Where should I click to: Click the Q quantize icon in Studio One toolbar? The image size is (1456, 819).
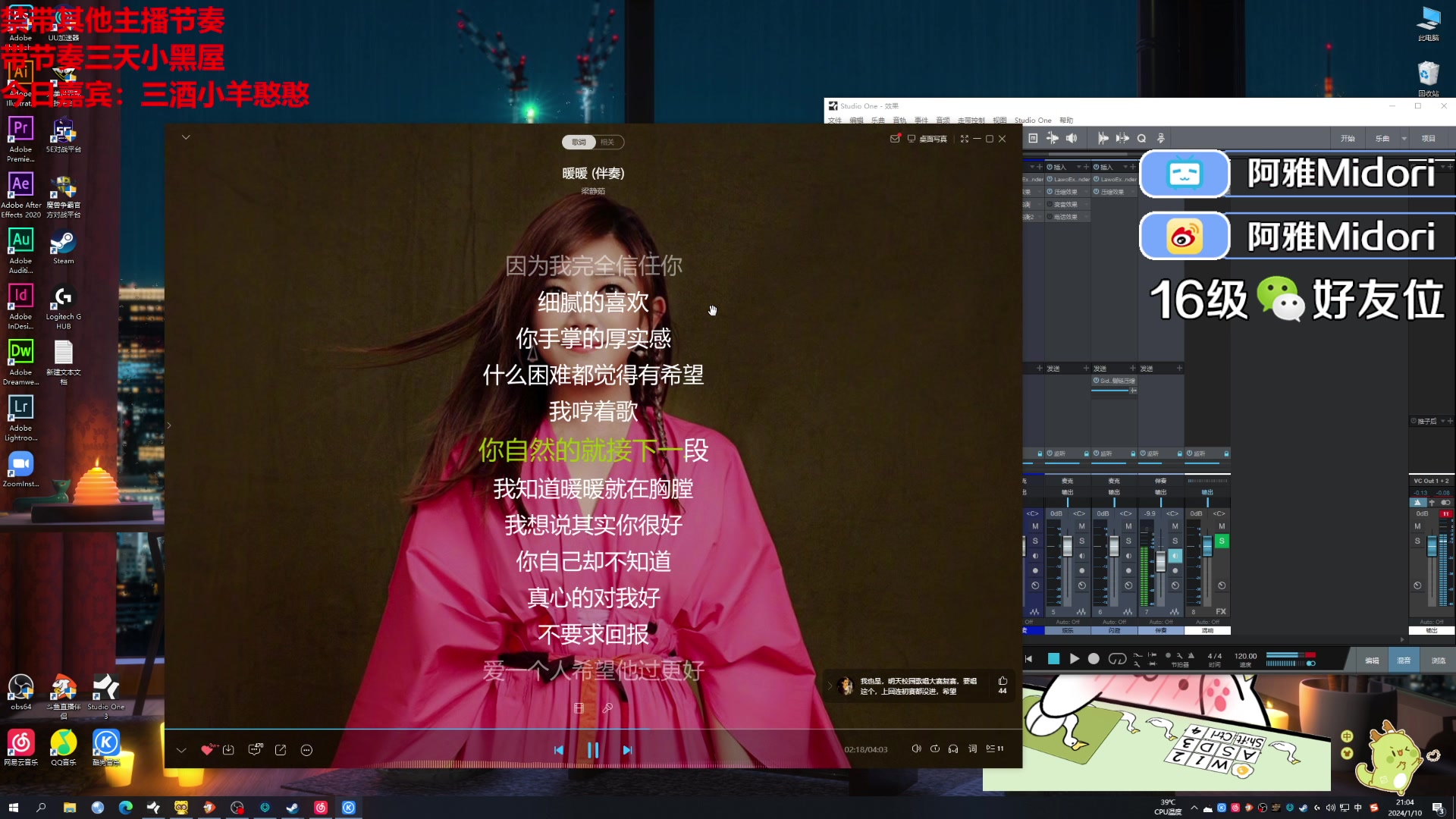[x=1141, y=138]
